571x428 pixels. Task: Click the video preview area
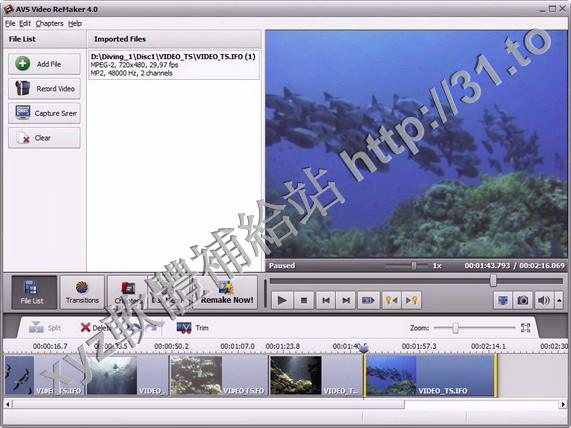point(416,144)
